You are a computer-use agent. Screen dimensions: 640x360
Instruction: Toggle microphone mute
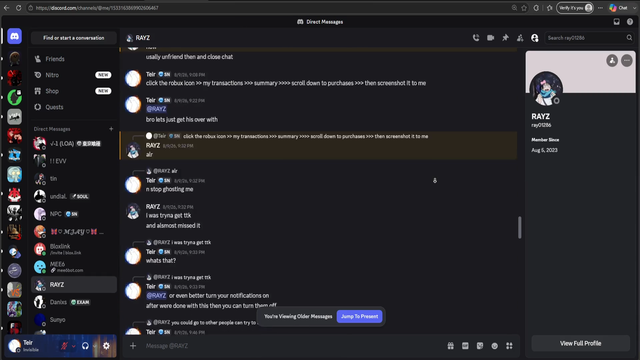64,346
